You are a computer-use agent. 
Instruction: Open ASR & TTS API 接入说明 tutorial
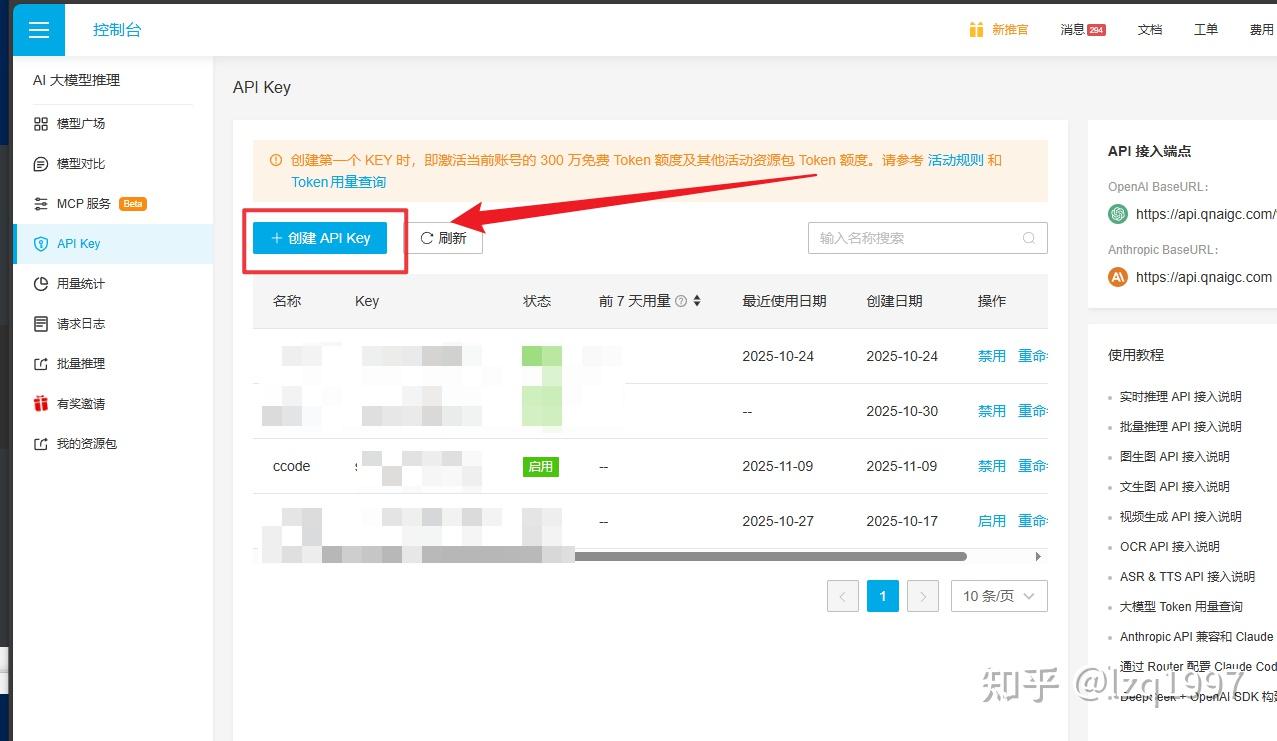click(x=1187, y=577)
